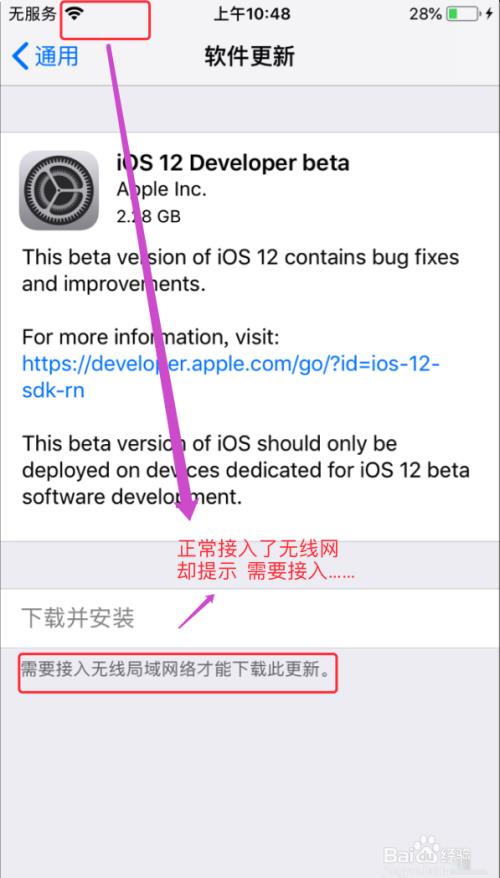The width and height of the screenshot is (500, 878).
Task: Tap the 28% battery percentage
Action: pyautogui.click(x=425, y=14)
